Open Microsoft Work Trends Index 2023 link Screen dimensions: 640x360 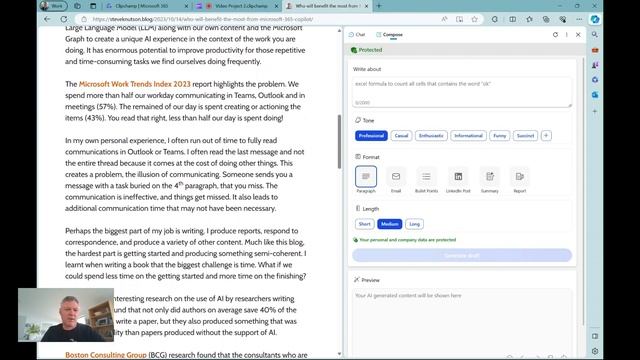[x=135, y=84]
